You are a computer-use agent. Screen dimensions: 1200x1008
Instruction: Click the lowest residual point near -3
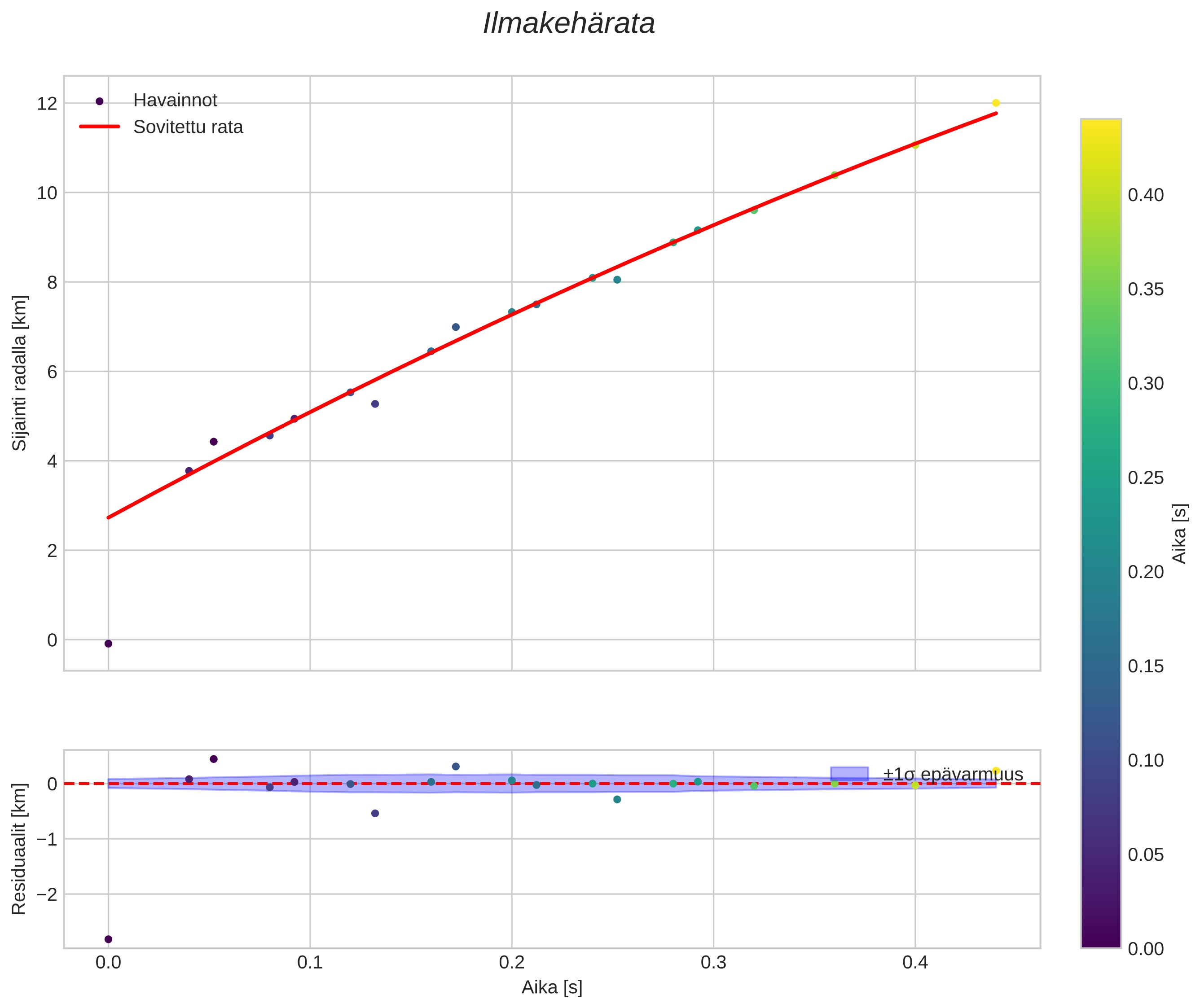108,939
